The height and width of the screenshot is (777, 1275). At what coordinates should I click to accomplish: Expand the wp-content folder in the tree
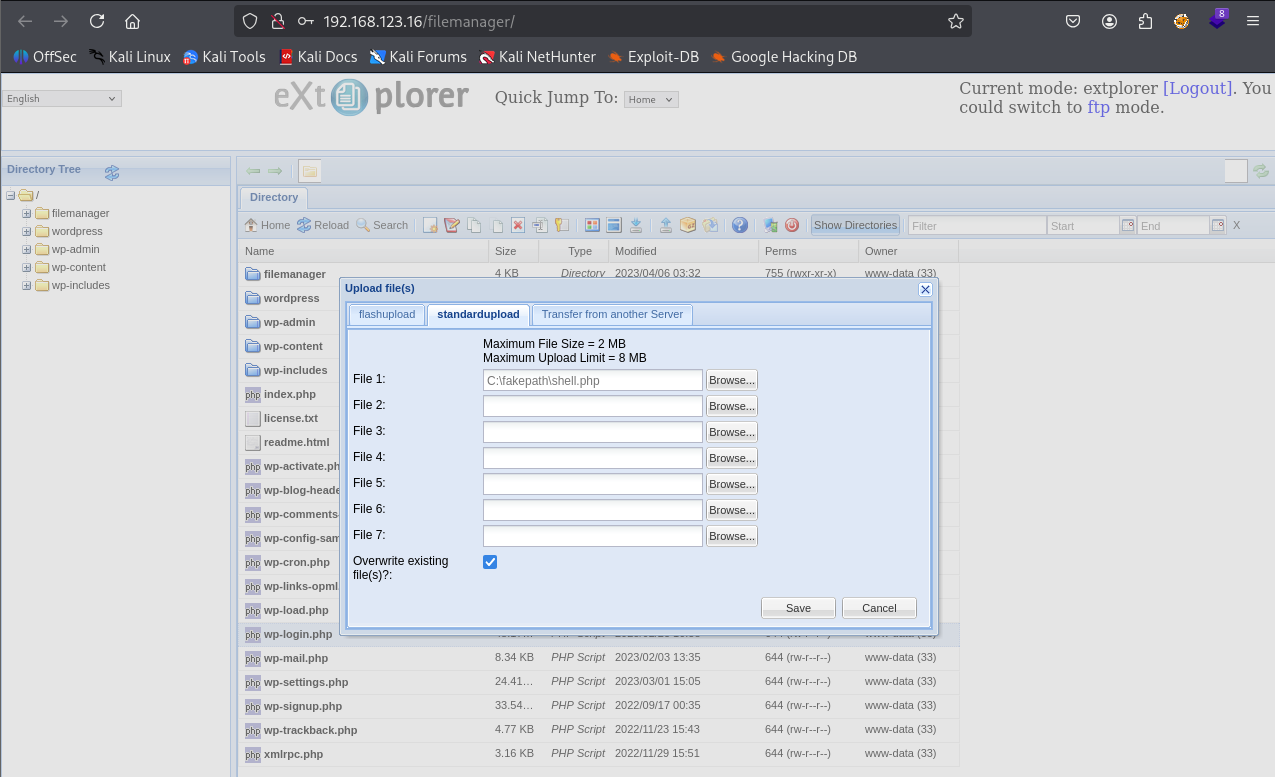click(27, 267)
